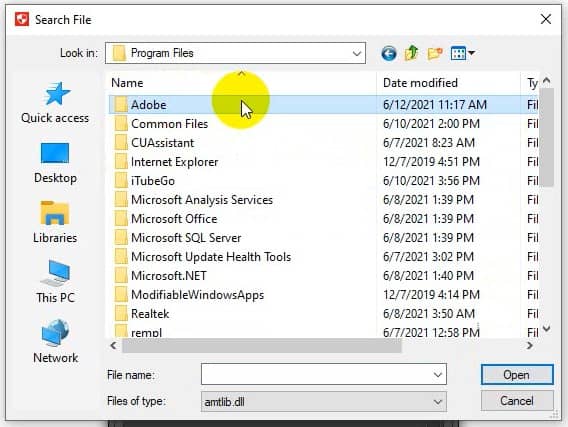Image resolution: width=568 pixels, height=427 pixels.
Task: Go up one folder level
Action: pyautogui.click(x=412, y=54)
